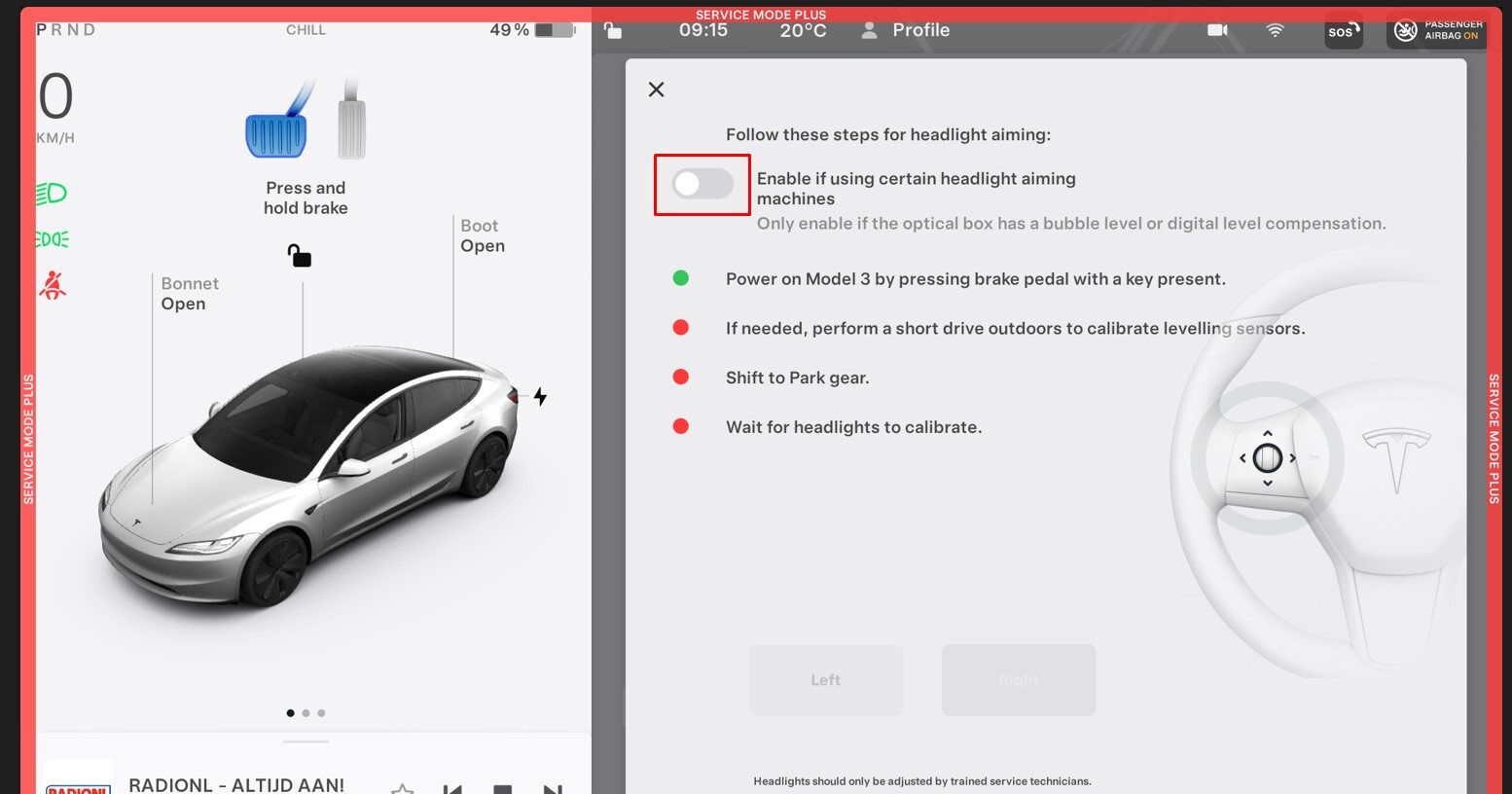Enable the headlight aiming machines toggle

tap(702, 184)
